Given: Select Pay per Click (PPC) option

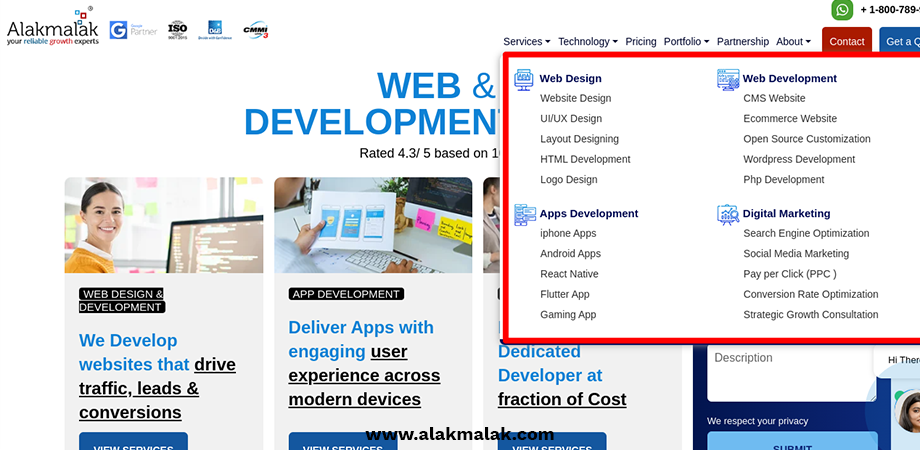Looking at the screenshot, I should point(790,274).
